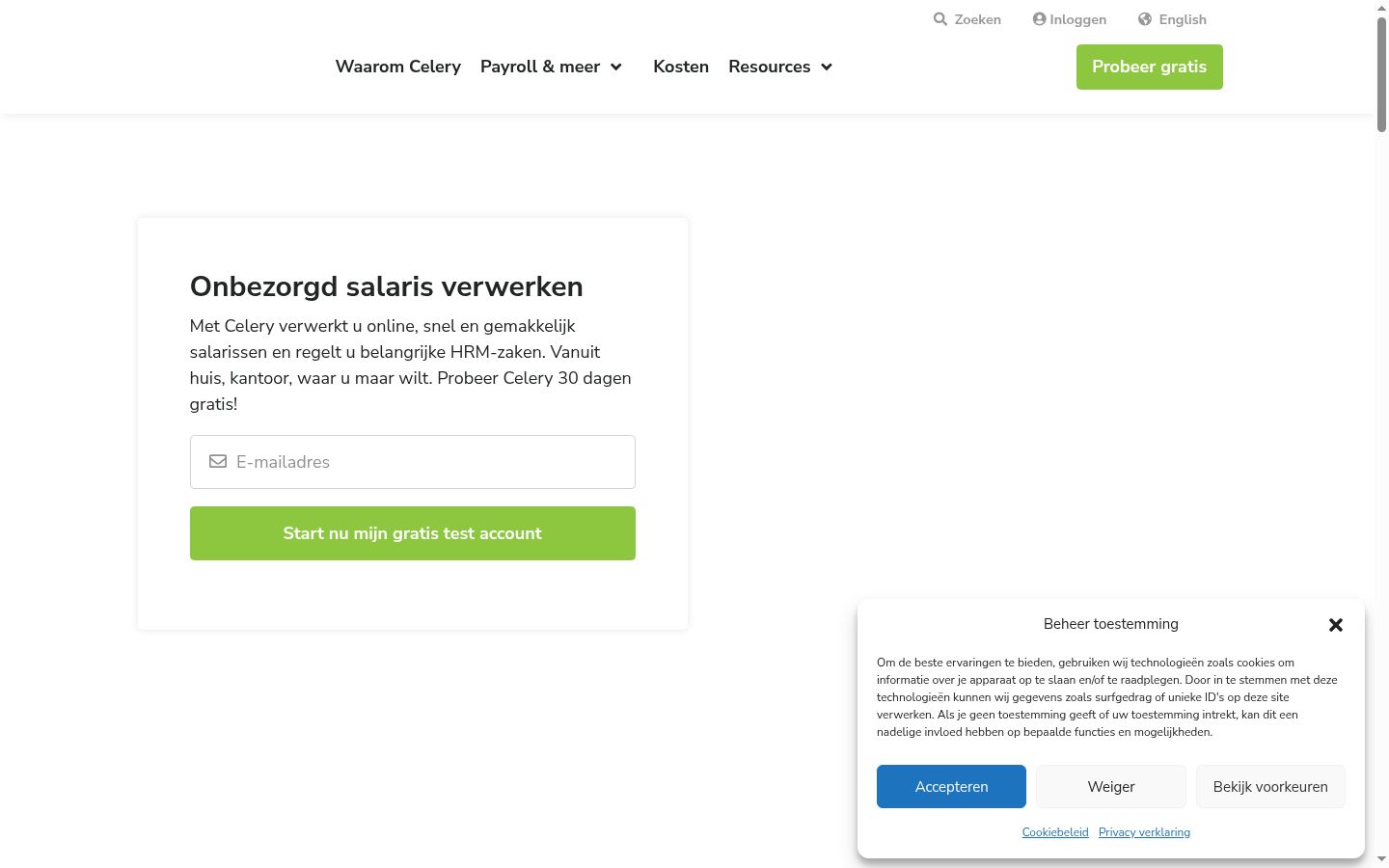The height and width of the screenshot is (868, 1389).
Task: Click the globe language icon
Action: pos(1145,19)
